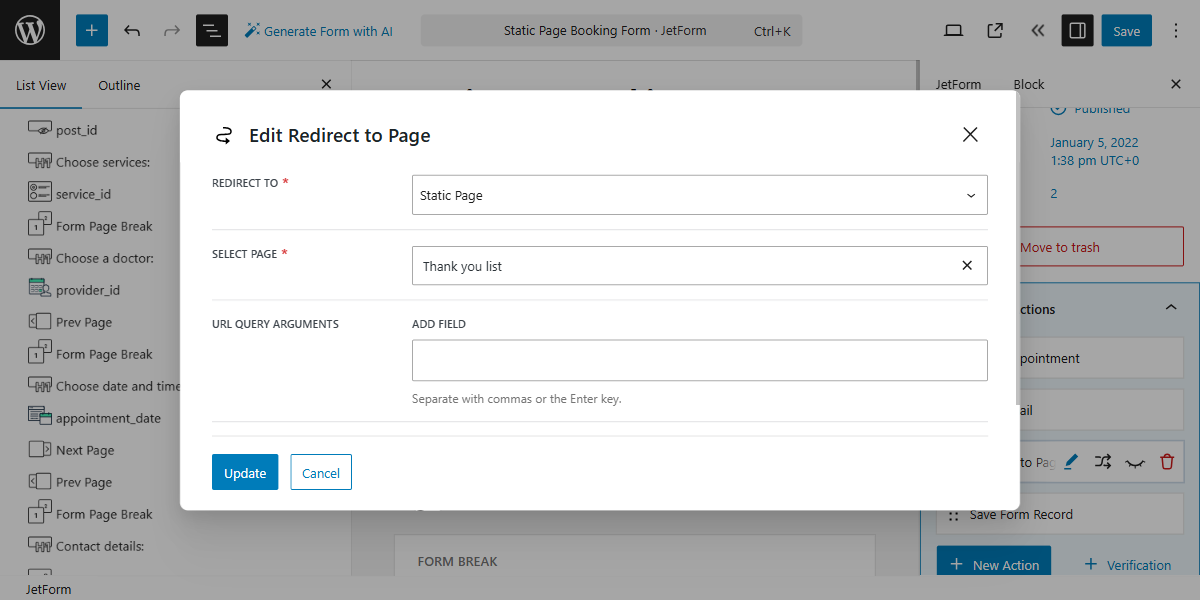Image resolution: width=1200 pixels, height=600 pixels.
Task: Open form in new tab icon
Action: click(995, 30)
